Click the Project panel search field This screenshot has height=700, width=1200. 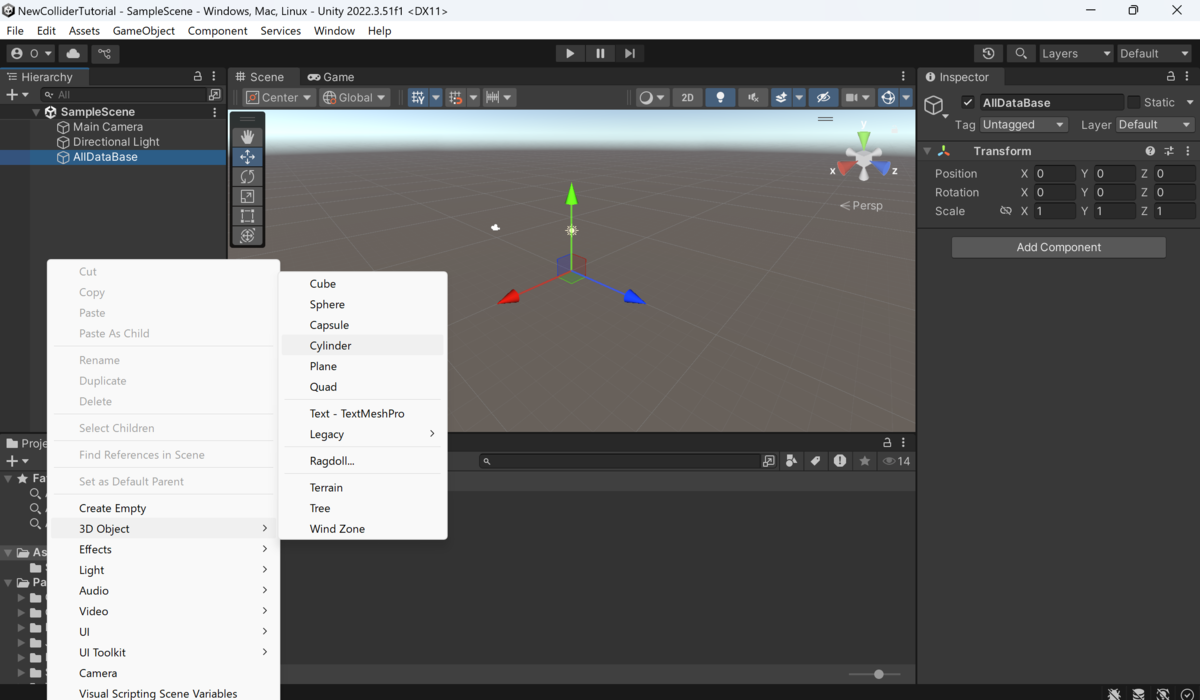point(620,461)
